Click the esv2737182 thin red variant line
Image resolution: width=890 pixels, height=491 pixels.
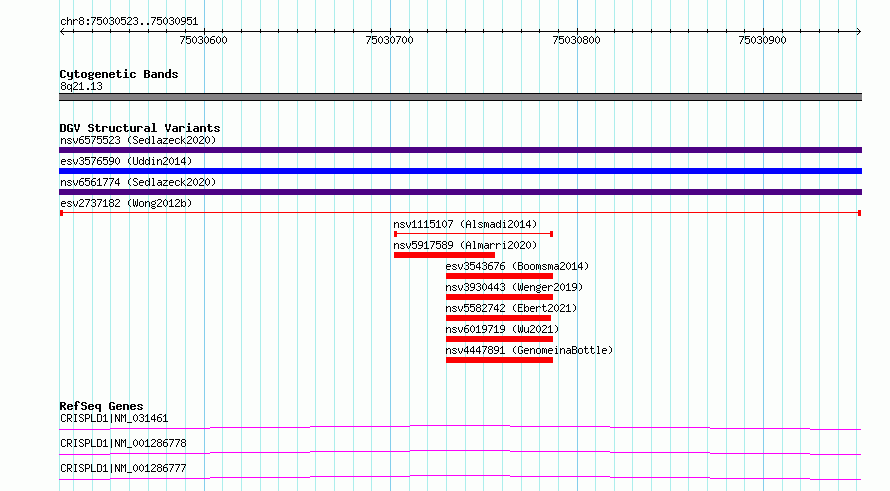click(460, 213)
